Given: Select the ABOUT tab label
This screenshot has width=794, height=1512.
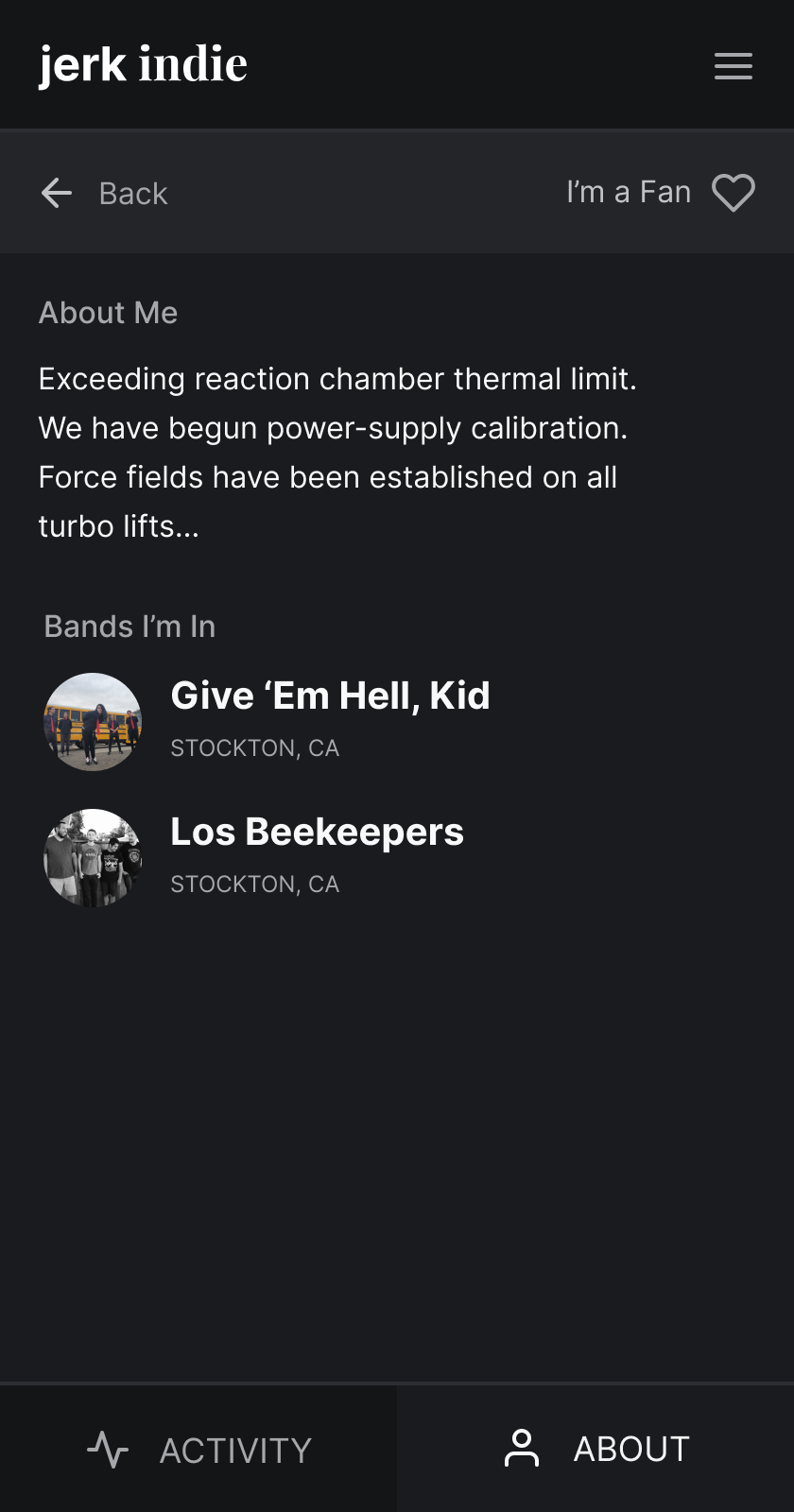Looking at the screenshot, I should [631, 1449].
